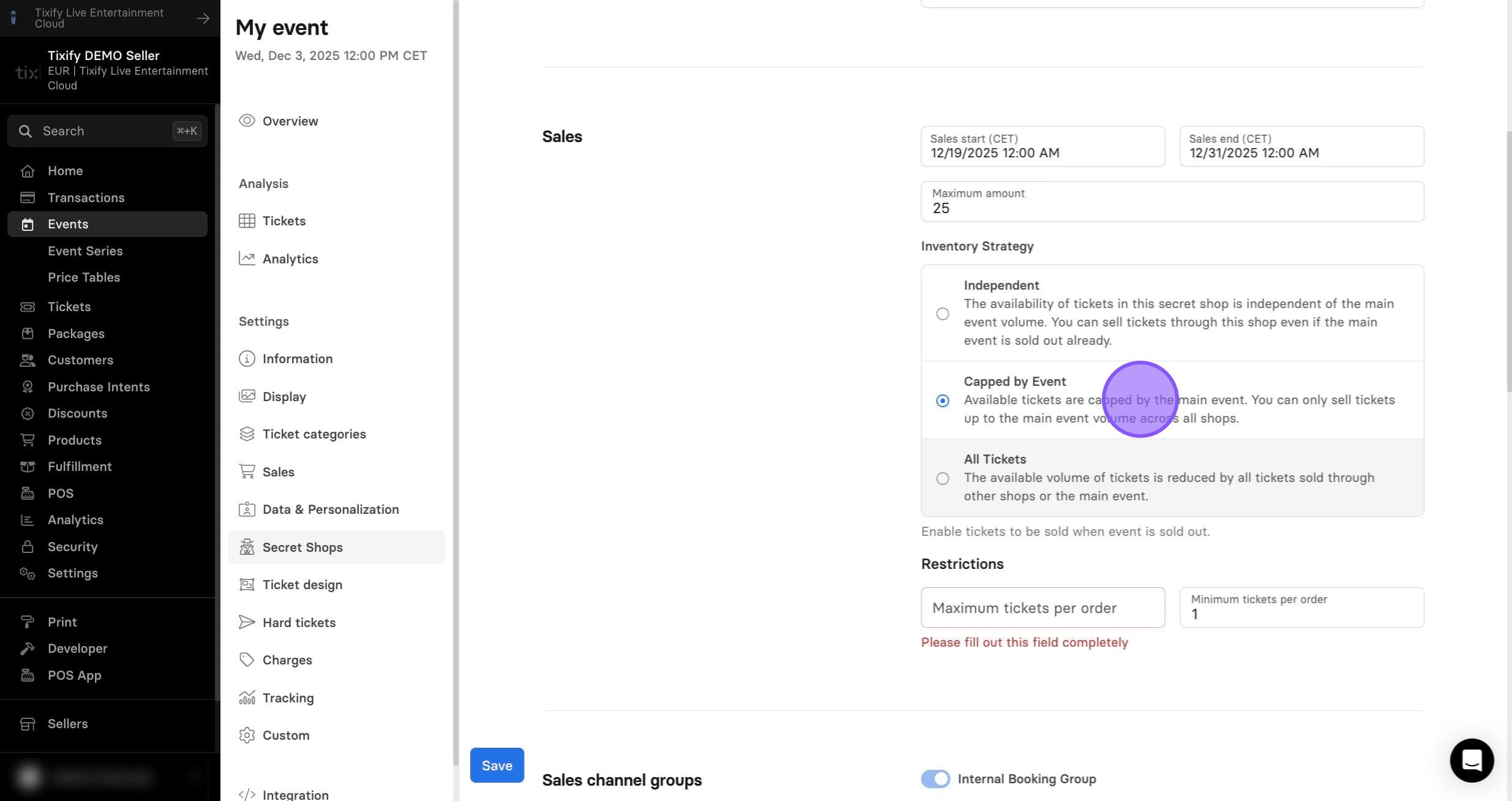This screenshot has width=1512, height=801.
Task: Open Overview via the eye icon
Action: point(247,121)
